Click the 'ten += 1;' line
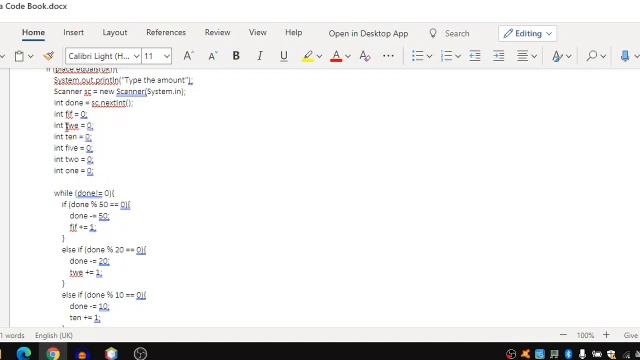The width and height of the screenshot is (640, 360). (x=85, y=317)
